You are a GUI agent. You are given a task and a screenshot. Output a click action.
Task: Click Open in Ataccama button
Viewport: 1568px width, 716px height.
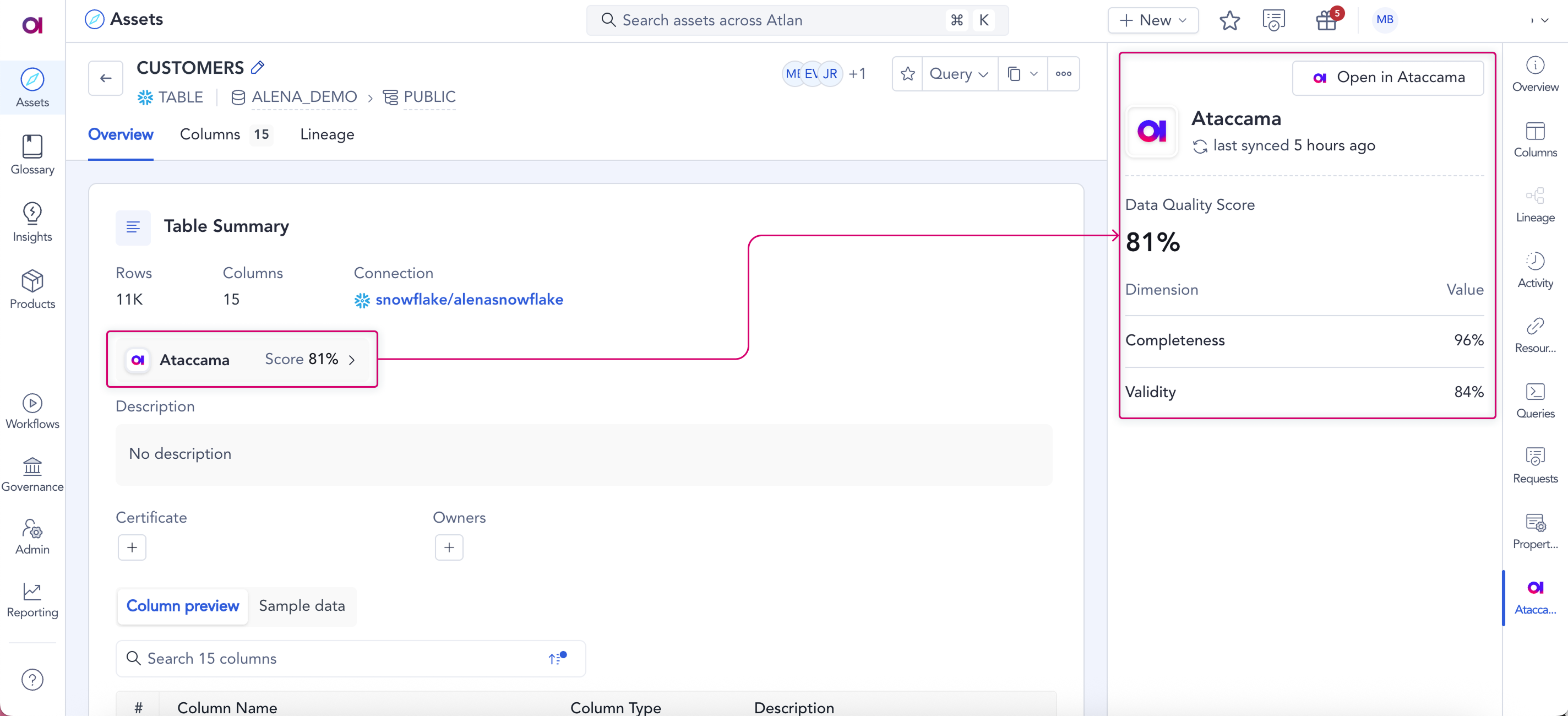(1388, 77)
